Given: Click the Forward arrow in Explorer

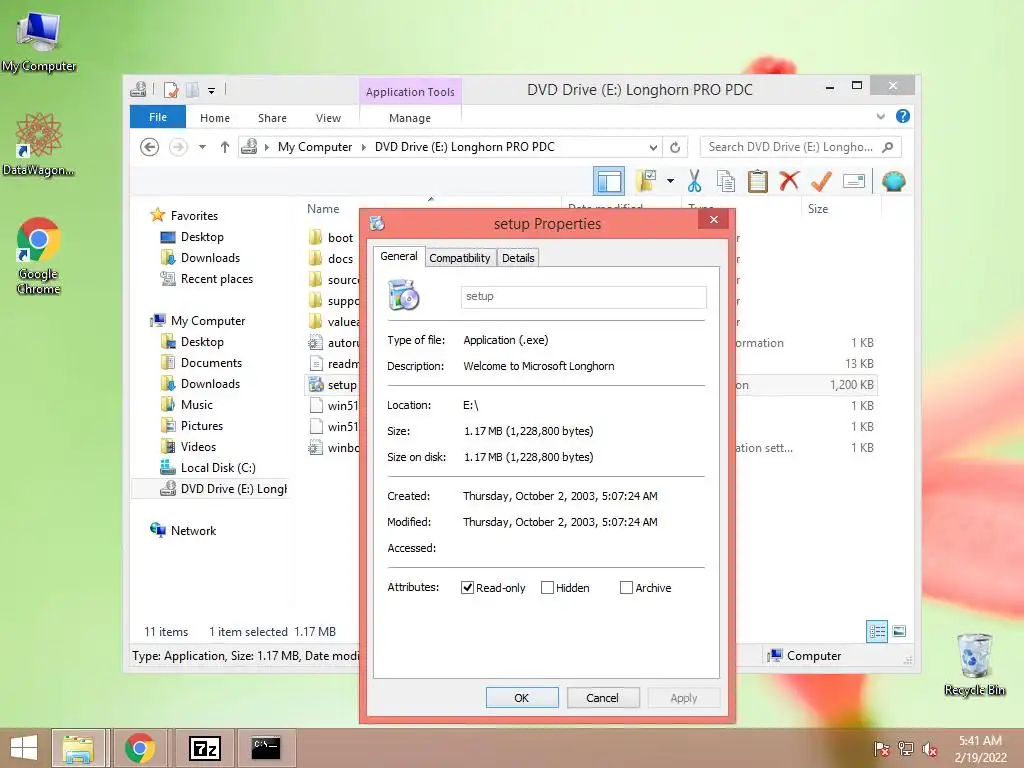Looking at the screenshot, I should tap(178, 147).
